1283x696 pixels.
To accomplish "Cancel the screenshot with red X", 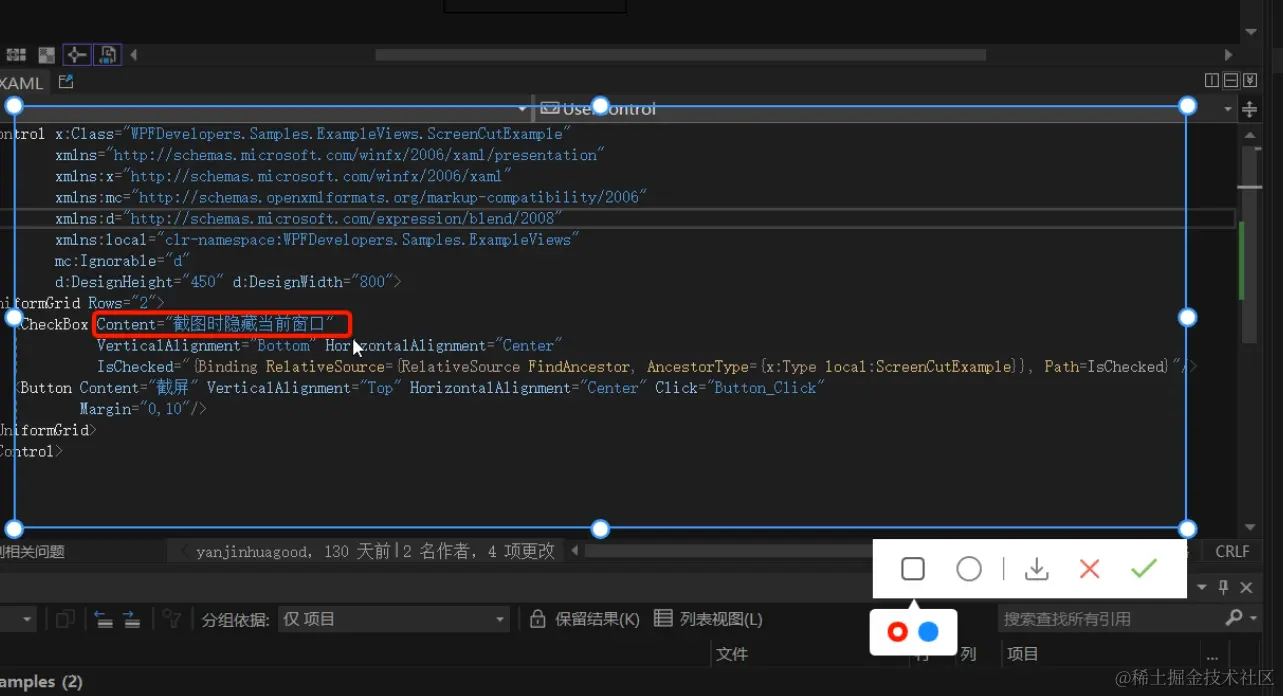I will [1090, 569].
